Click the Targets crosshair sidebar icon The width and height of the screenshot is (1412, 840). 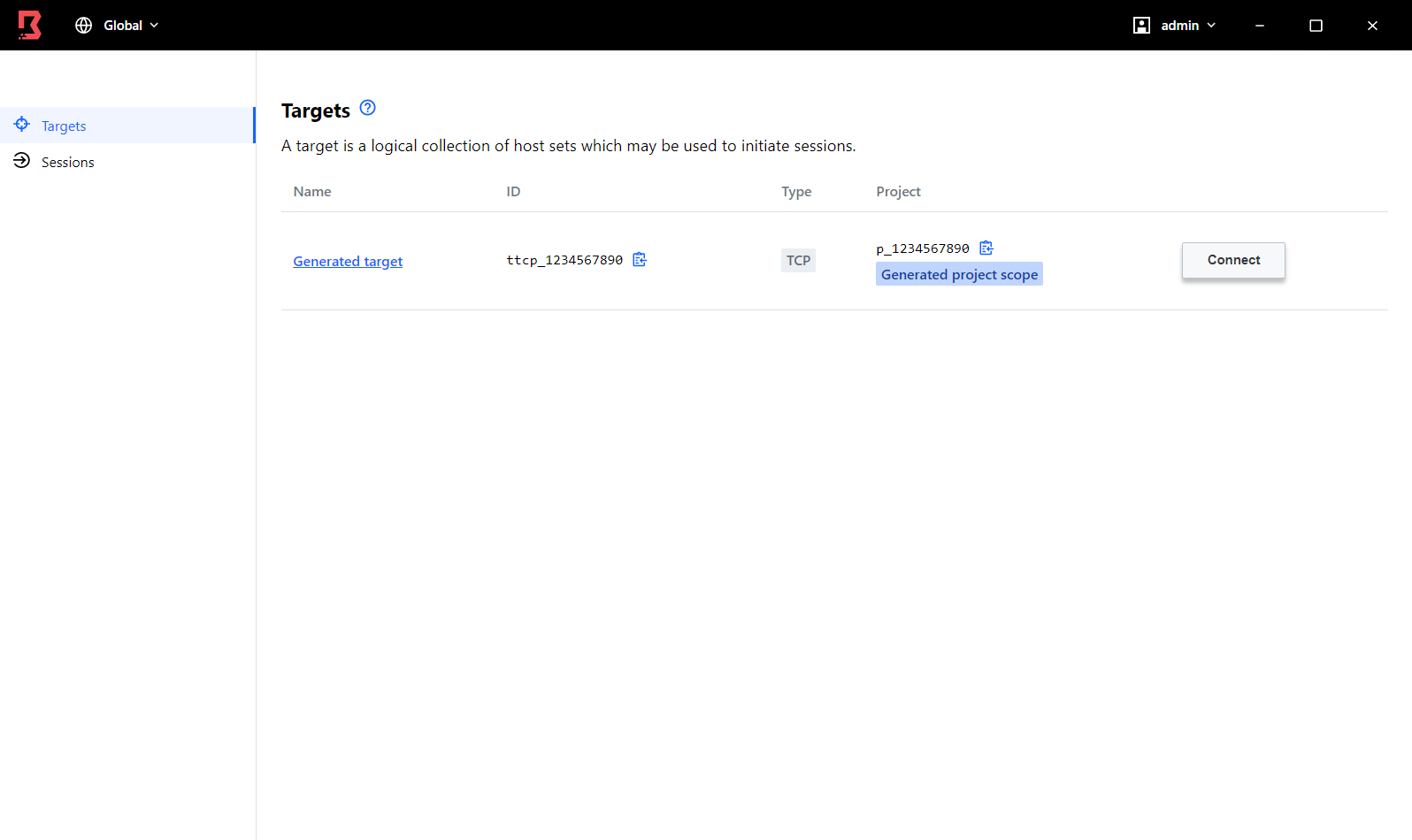[22, 124]
